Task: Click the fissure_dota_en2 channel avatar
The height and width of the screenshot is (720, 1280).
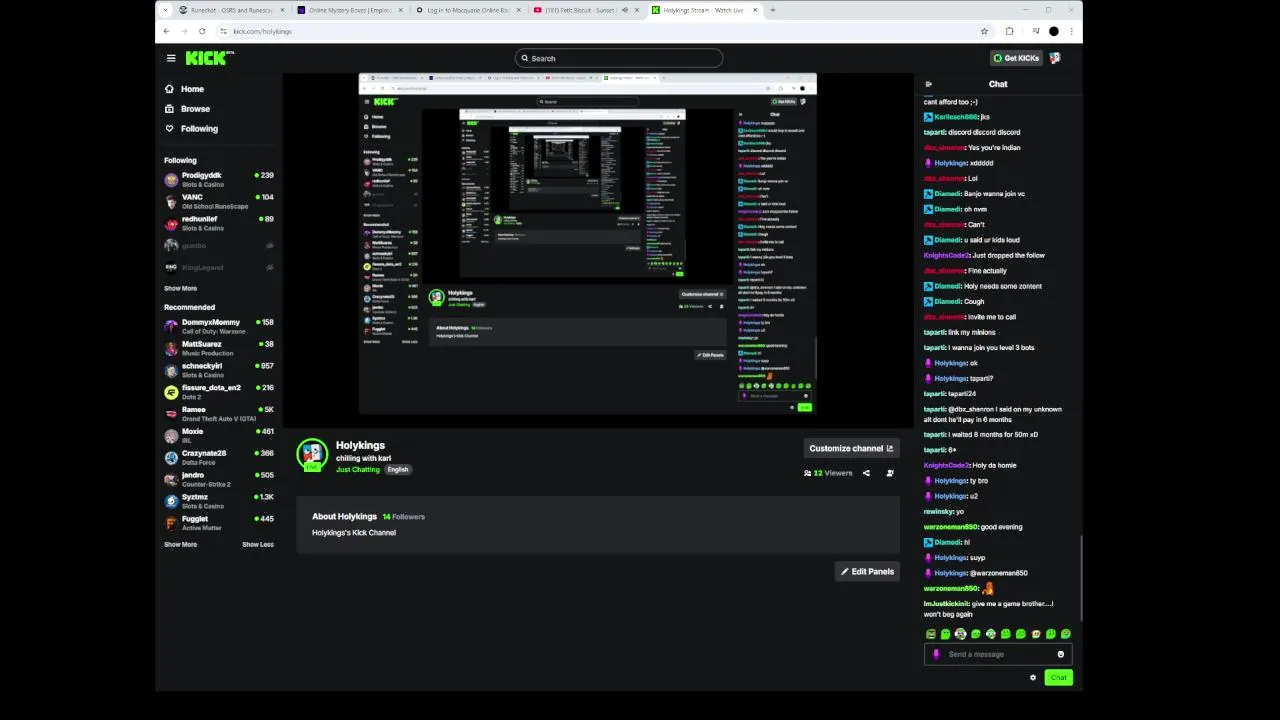Action: (171, 392)
